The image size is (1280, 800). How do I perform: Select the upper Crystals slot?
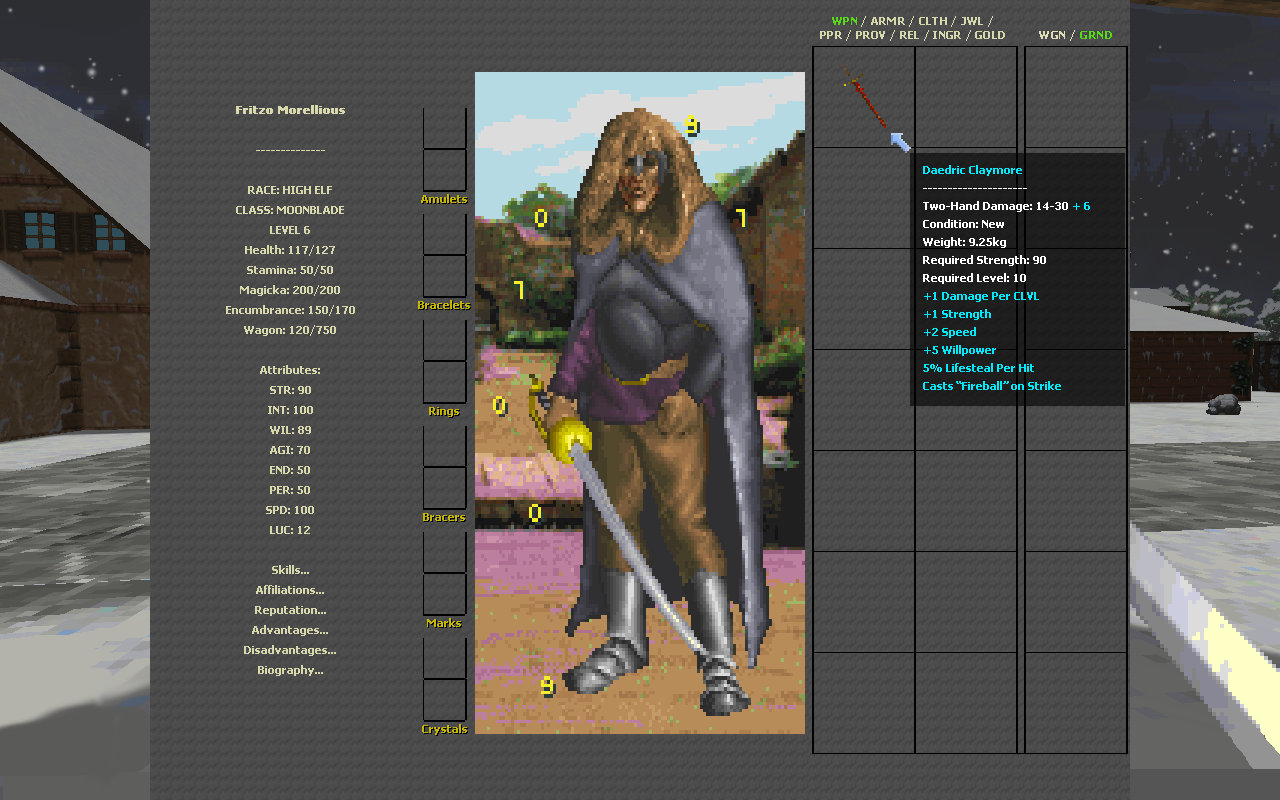(x=444, y=658)
